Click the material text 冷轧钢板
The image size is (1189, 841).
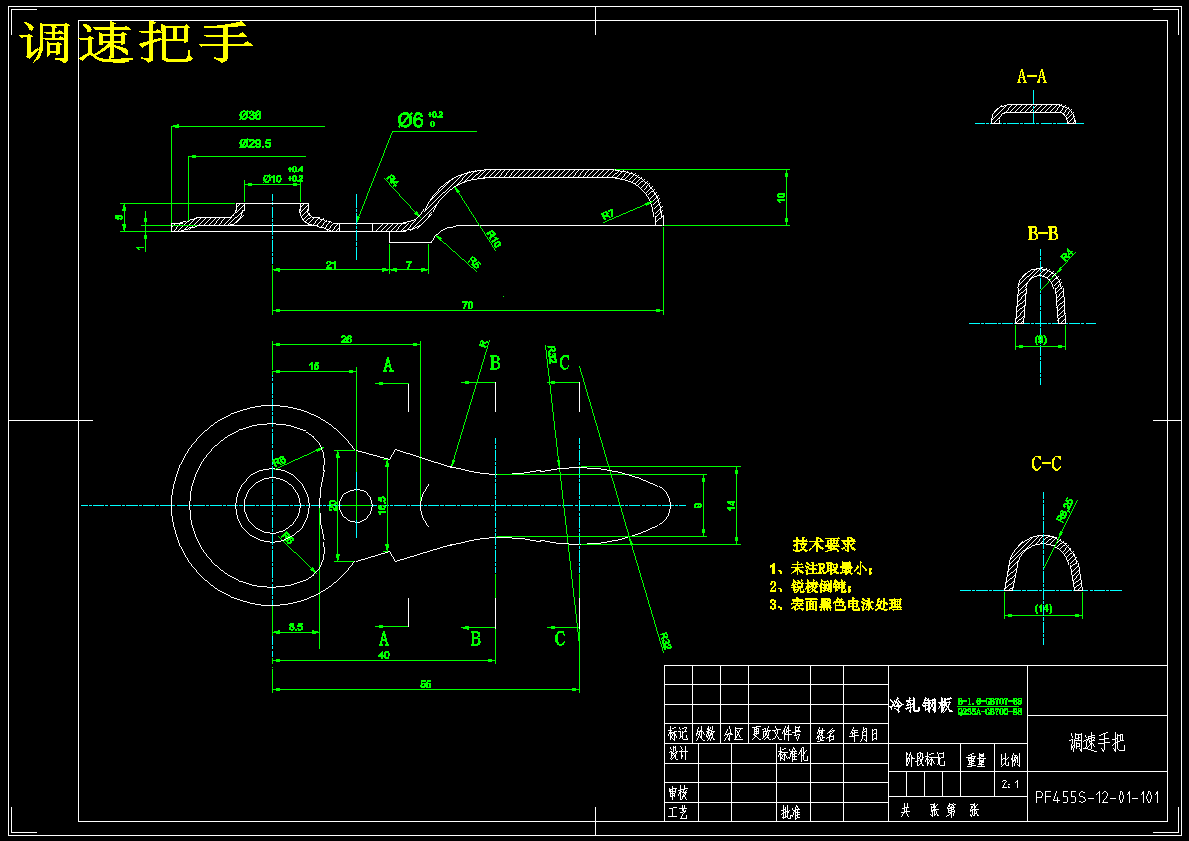point(921,705)
